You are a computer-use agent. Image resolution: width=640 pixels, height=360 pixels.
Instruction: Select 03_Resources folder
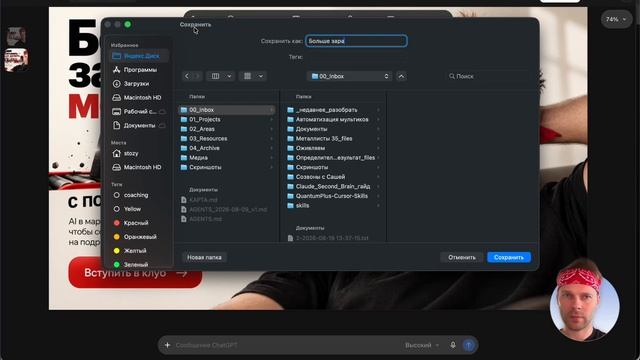tap(227, 139)
